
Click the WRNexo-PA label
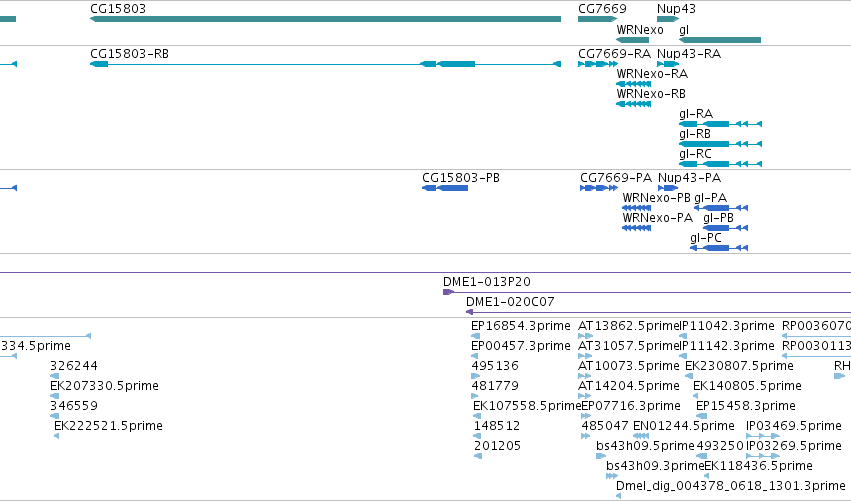657,218
